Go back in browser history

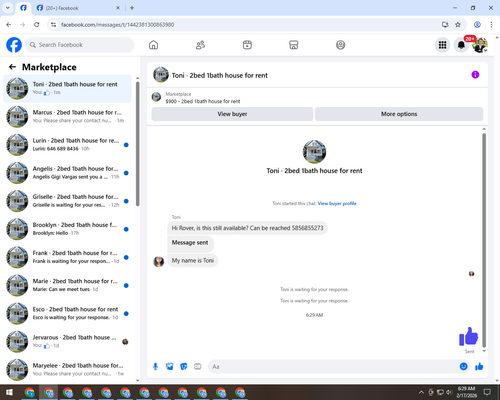click(9, 25)
